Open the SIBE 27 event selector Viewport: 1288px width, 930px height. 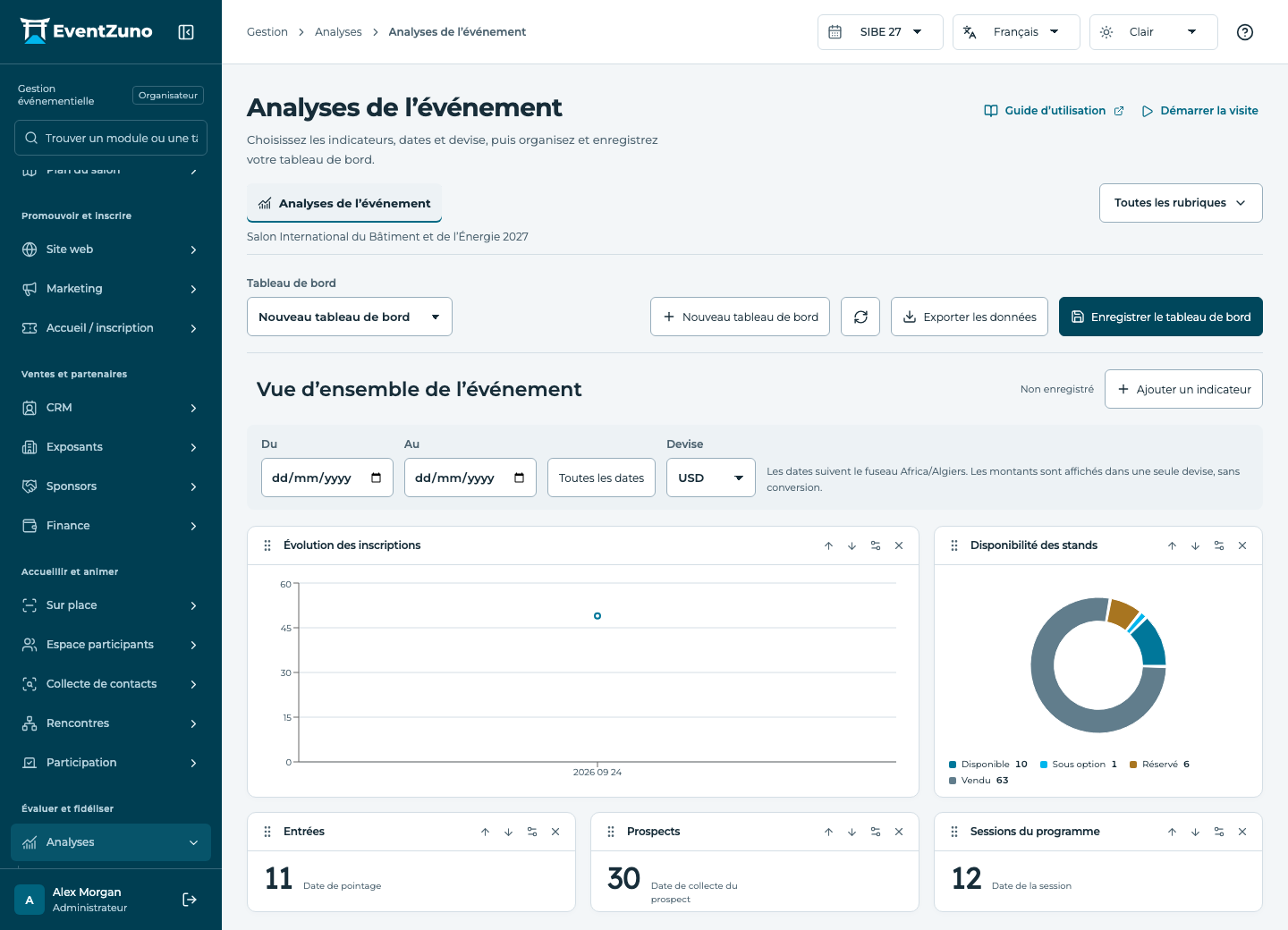point(880,32)
